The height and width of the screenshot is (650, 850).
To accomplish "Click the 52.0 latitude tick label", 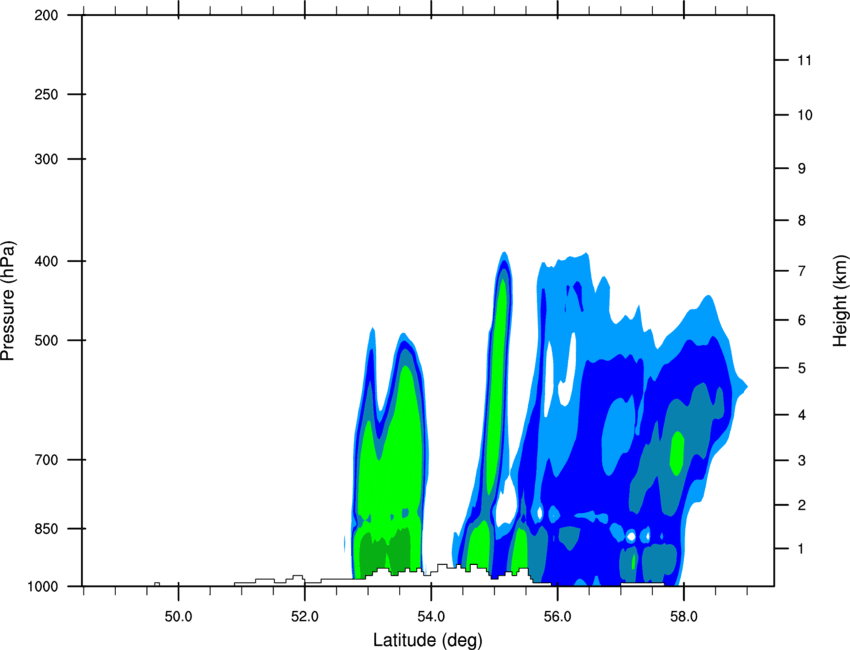I will [x=305, y=617].
